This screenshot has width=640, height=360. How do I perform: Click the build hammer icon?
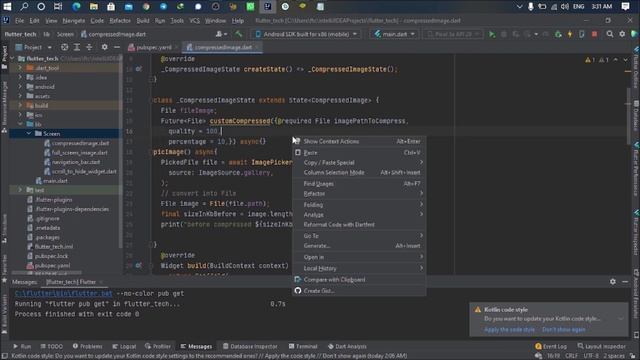coord(238,34)
